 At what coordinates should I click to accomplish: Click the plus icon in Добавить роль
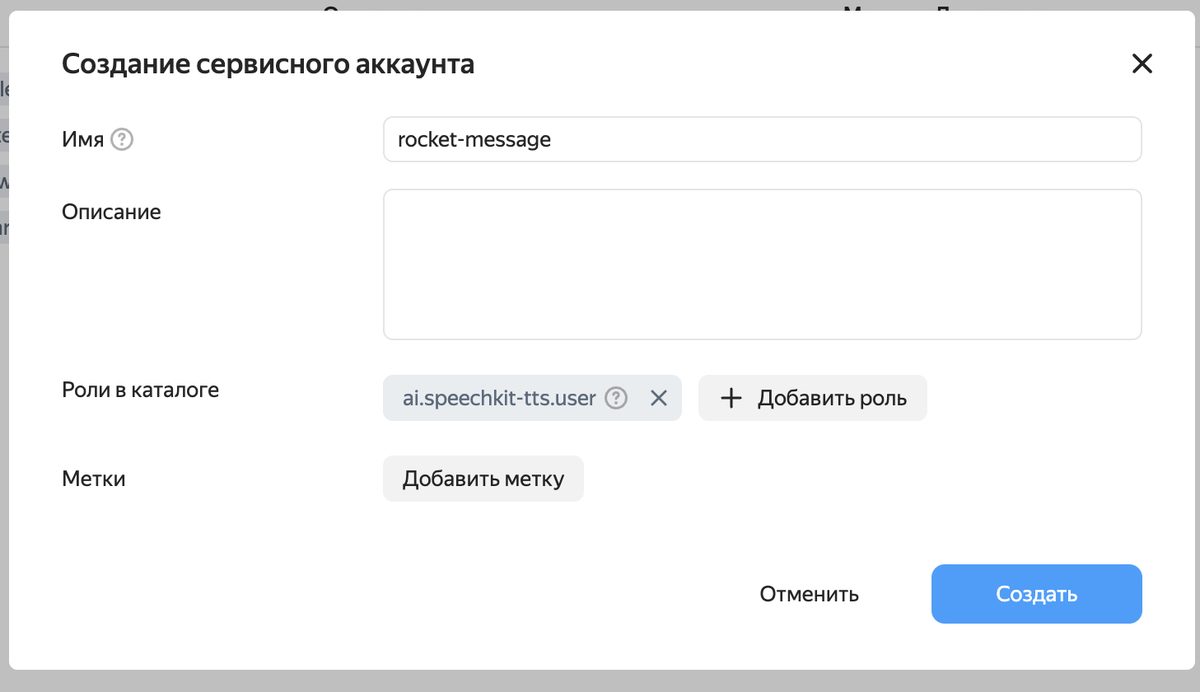click(732, 398)
